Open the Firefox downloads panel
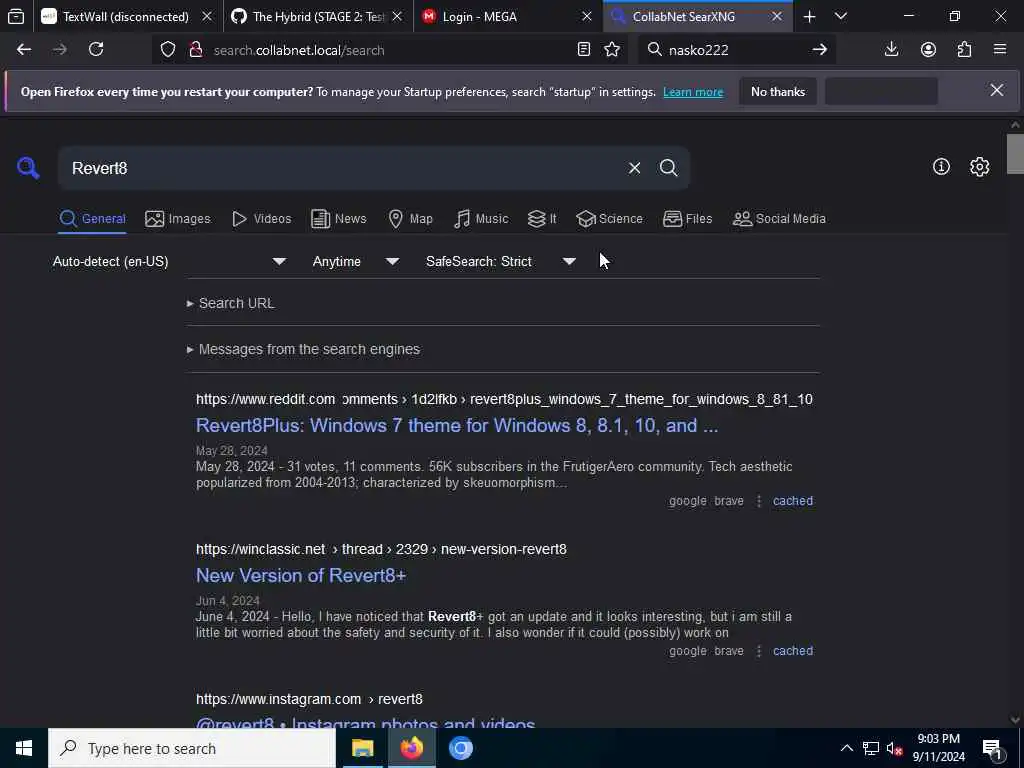Viewport: 1024px width, 768px height. click(891, 50)
